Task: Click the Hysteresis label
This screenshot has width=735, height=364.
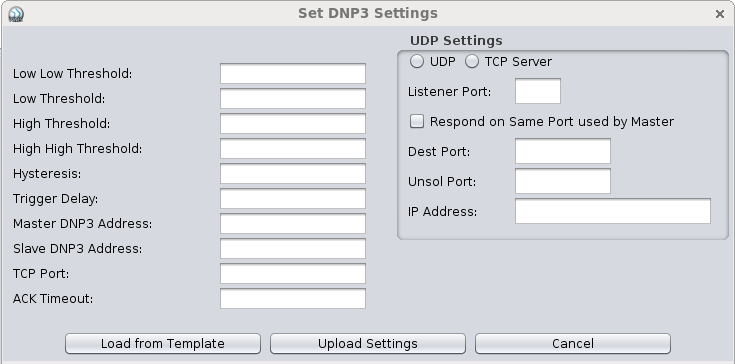Action: (47, 174)
